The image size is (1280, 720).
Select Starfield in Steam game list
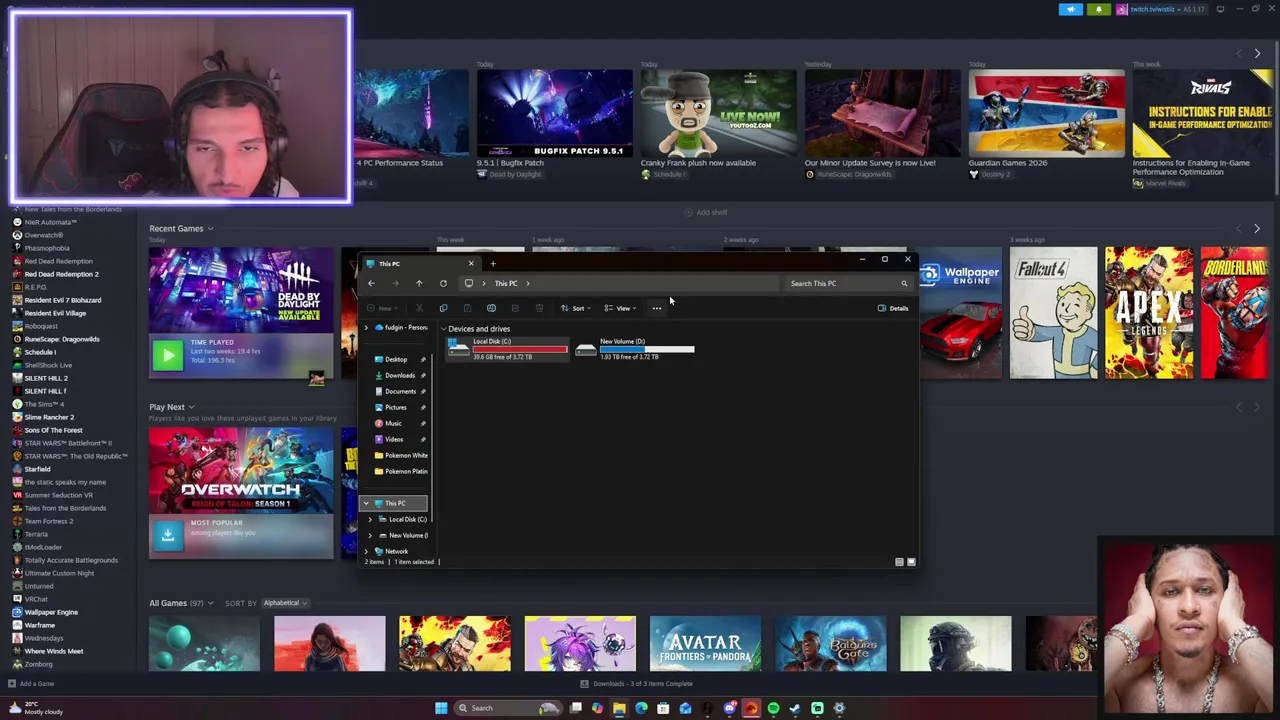(x=37, y=469)
